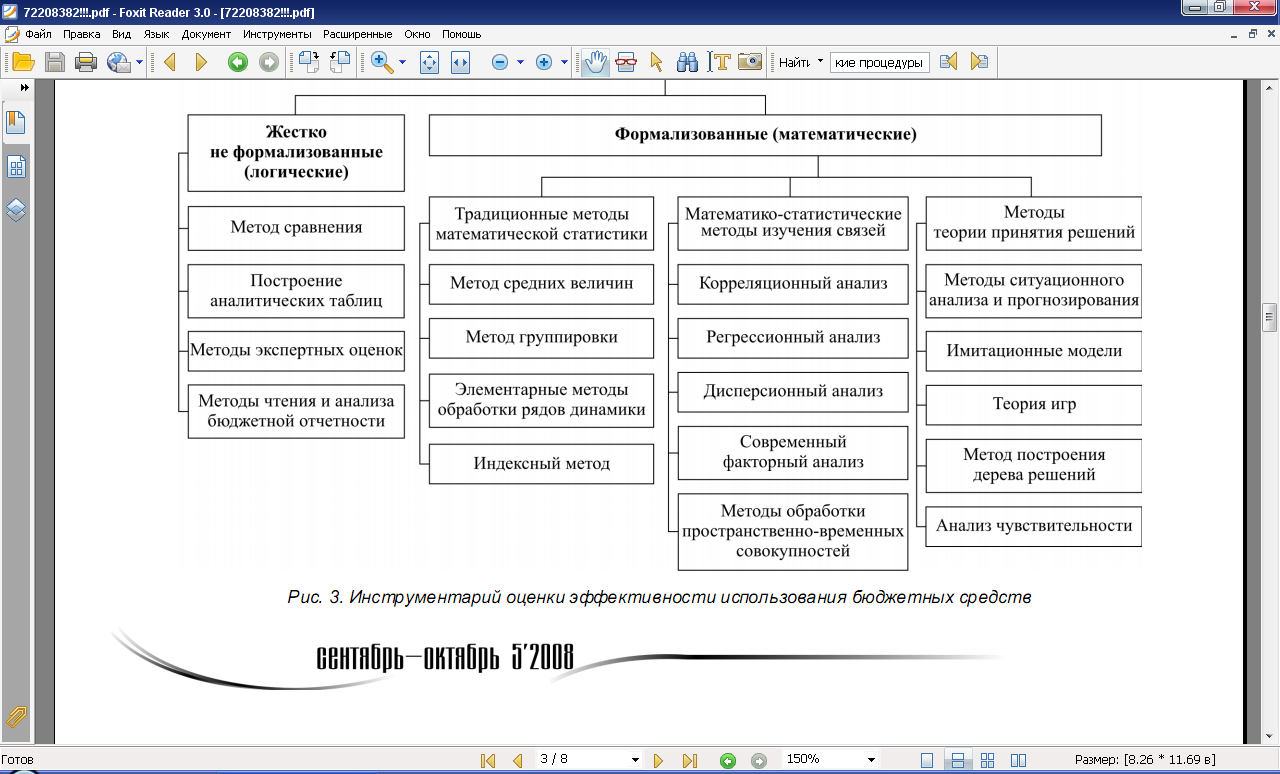Switch to continuous page layout

pos(957,761)
